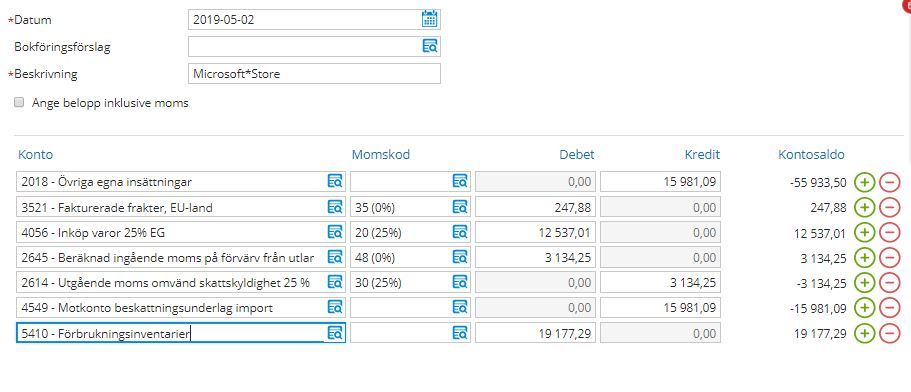Add a row after the 4056 row
The width and height of the screenshot is (911, 392).
point(865,232)
